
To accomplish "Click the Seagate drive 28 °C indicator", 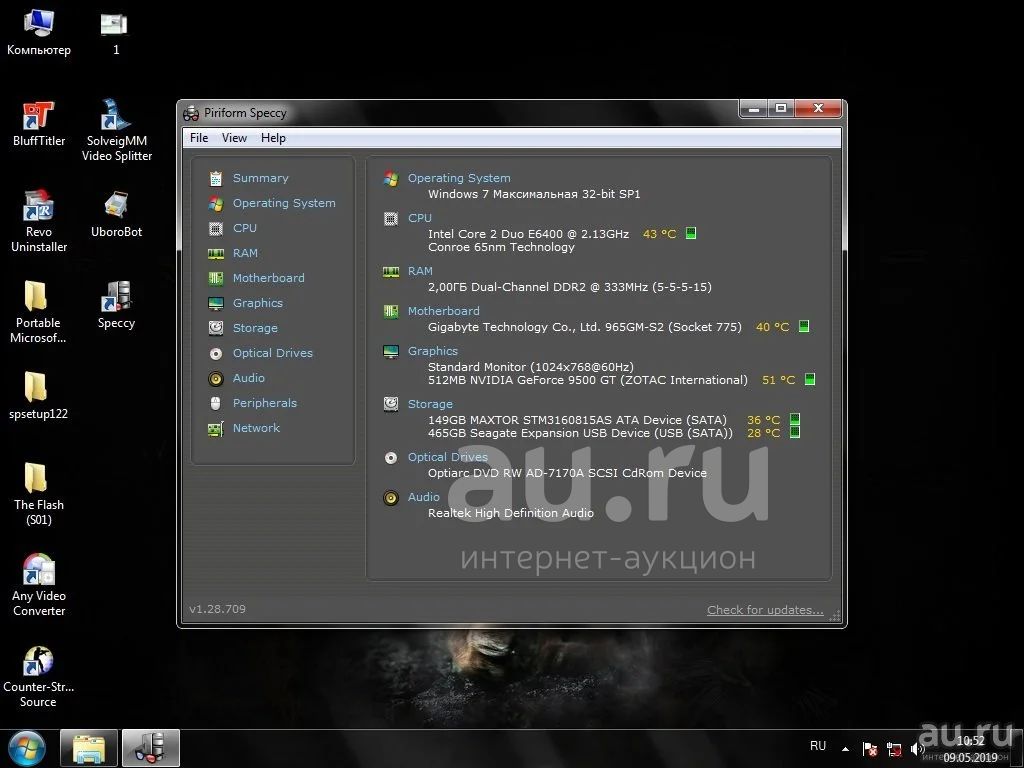I will click(795, 432).
